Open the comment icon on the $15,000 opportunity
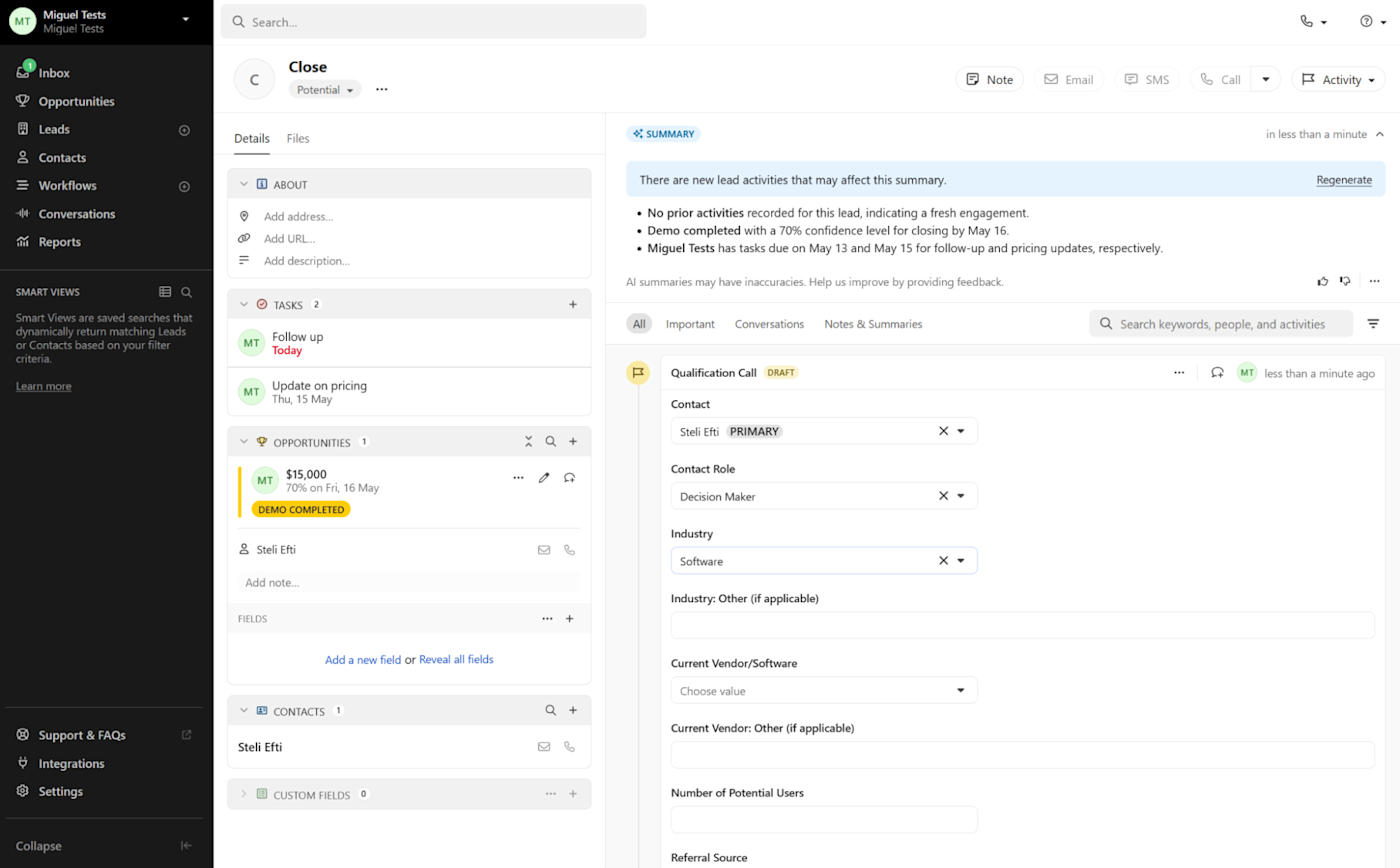1400x868 pixels. 570,478
